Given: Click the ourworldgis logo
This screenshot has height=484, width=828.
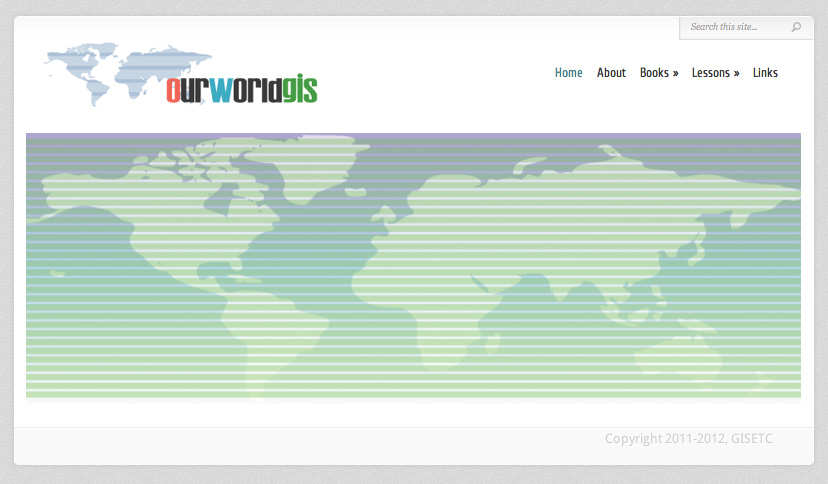Looking at the screenshot, I should (181, 75).
